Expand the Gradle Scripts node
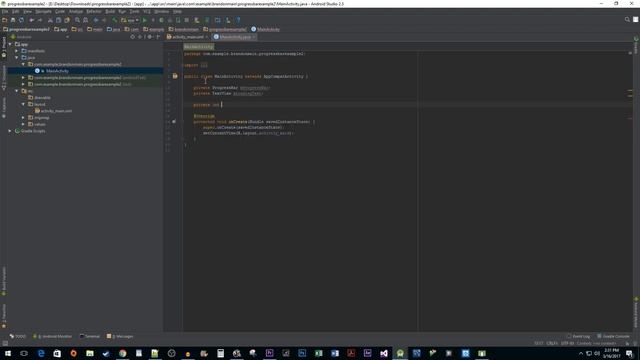This screenshot has height=360, width=640. coord(10,131)
